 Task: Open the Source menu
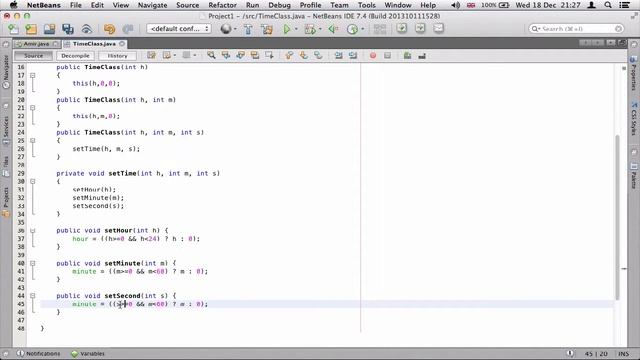coord(188,5)
